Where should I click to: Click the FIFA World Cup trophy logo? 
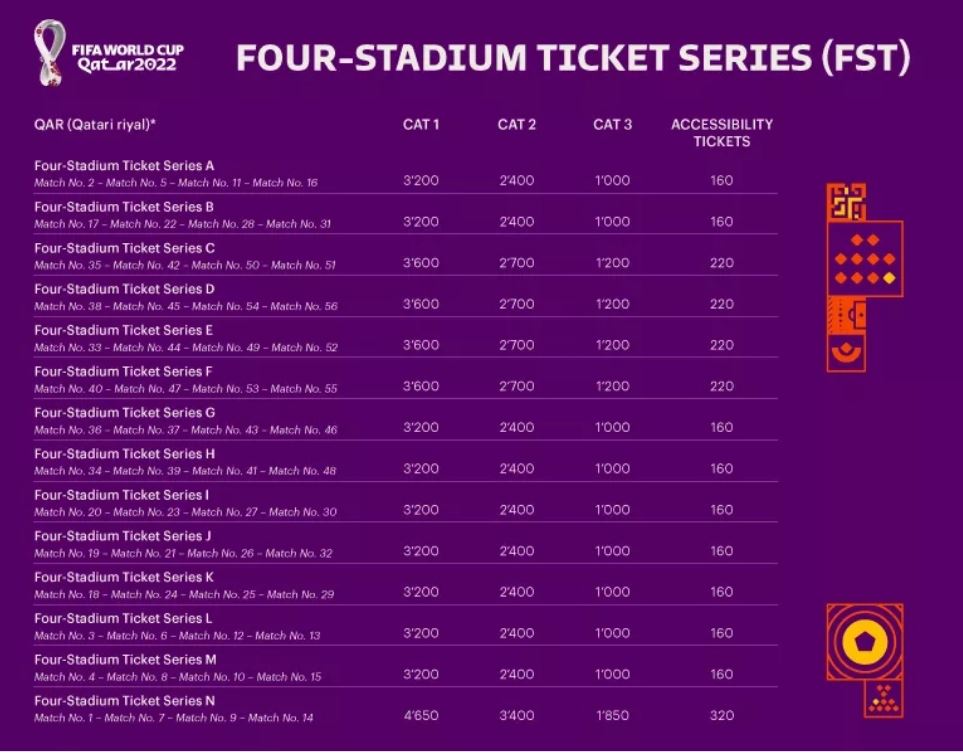pyautogui.click(x=49, y=52)
